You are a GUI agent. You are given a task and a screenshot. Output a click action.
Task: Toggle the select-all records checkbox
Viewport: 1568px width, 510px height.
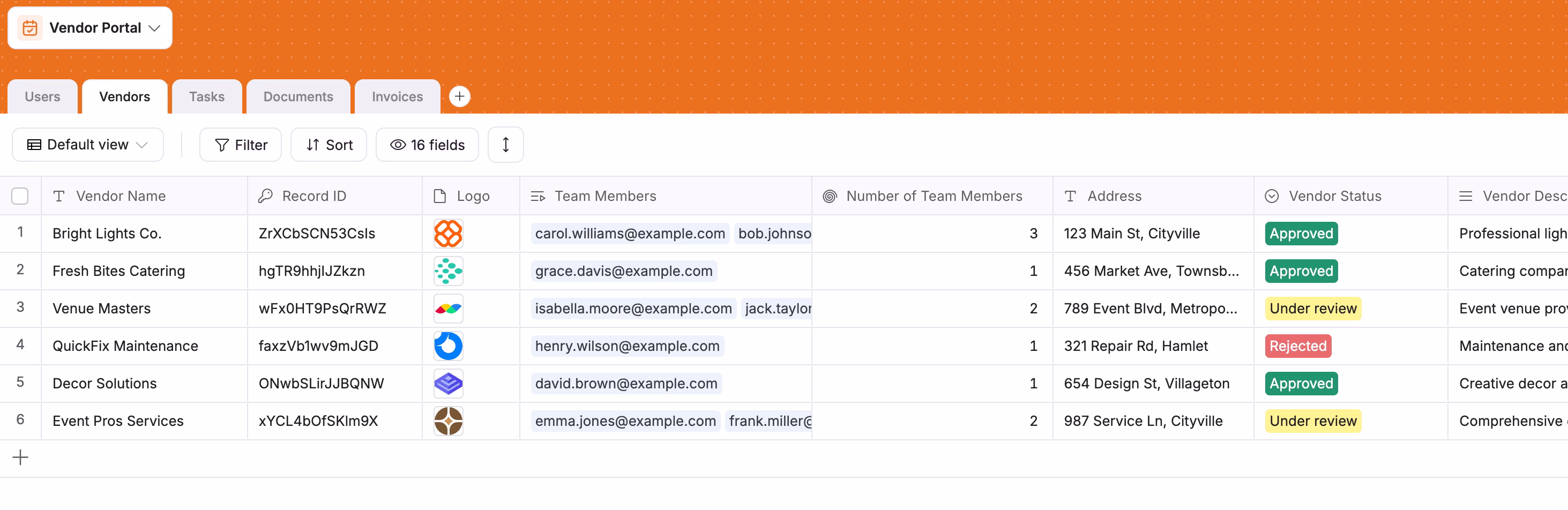(x=20, y=196)
